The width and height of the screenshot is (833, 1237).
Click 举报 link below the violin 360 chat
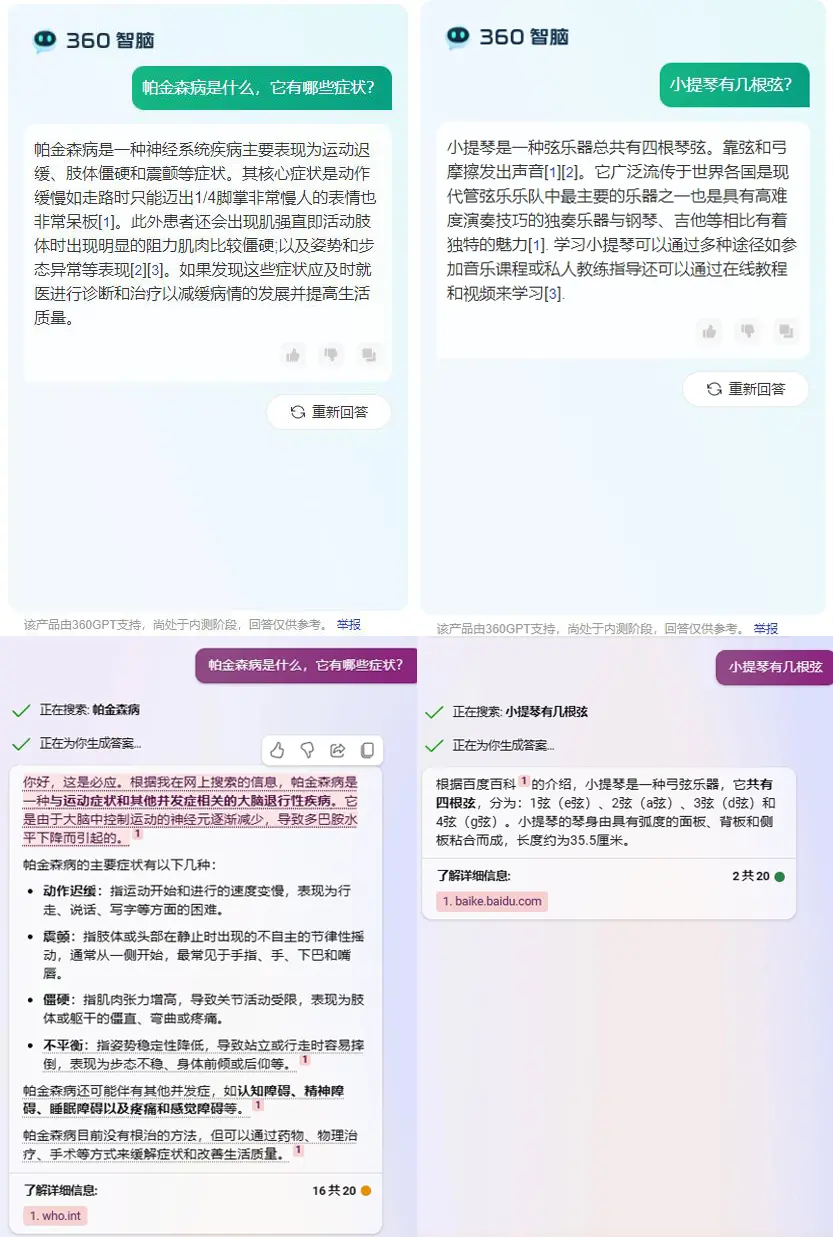click(x=765, y=629)
